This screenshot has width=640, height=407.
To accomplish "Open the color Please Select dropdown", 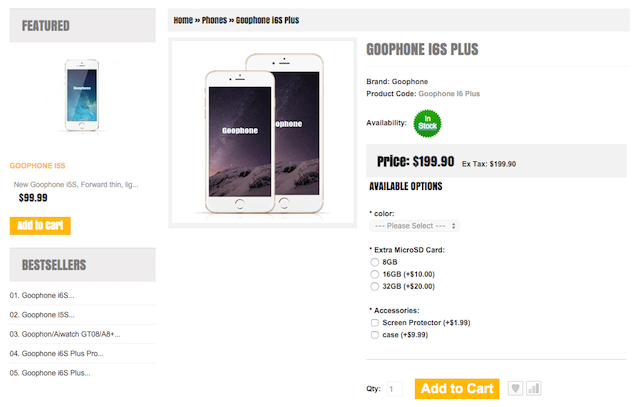I will (414, 226).
